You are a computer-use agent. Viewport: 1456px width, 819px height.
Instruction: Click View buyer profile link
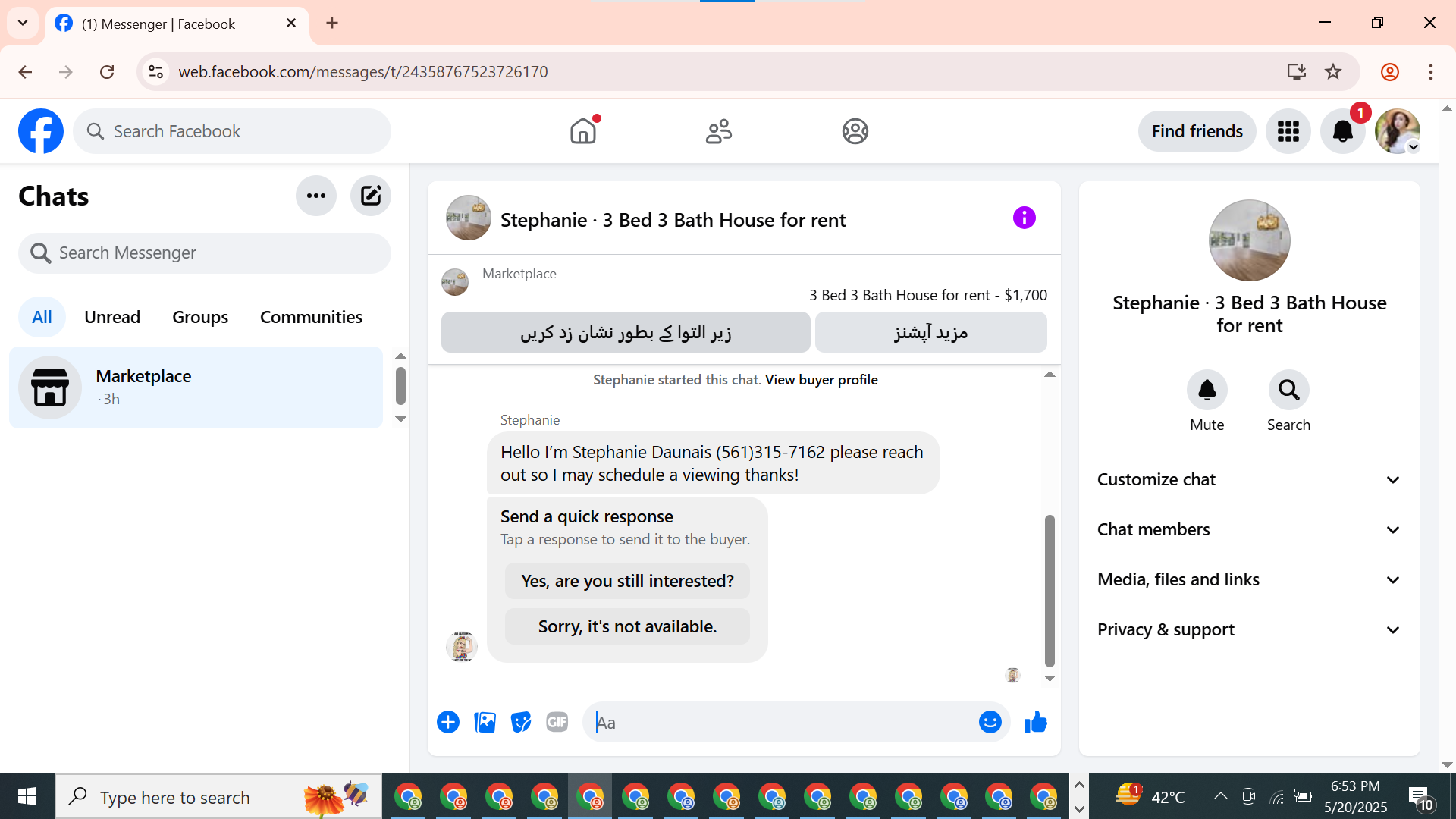point(821,380)
